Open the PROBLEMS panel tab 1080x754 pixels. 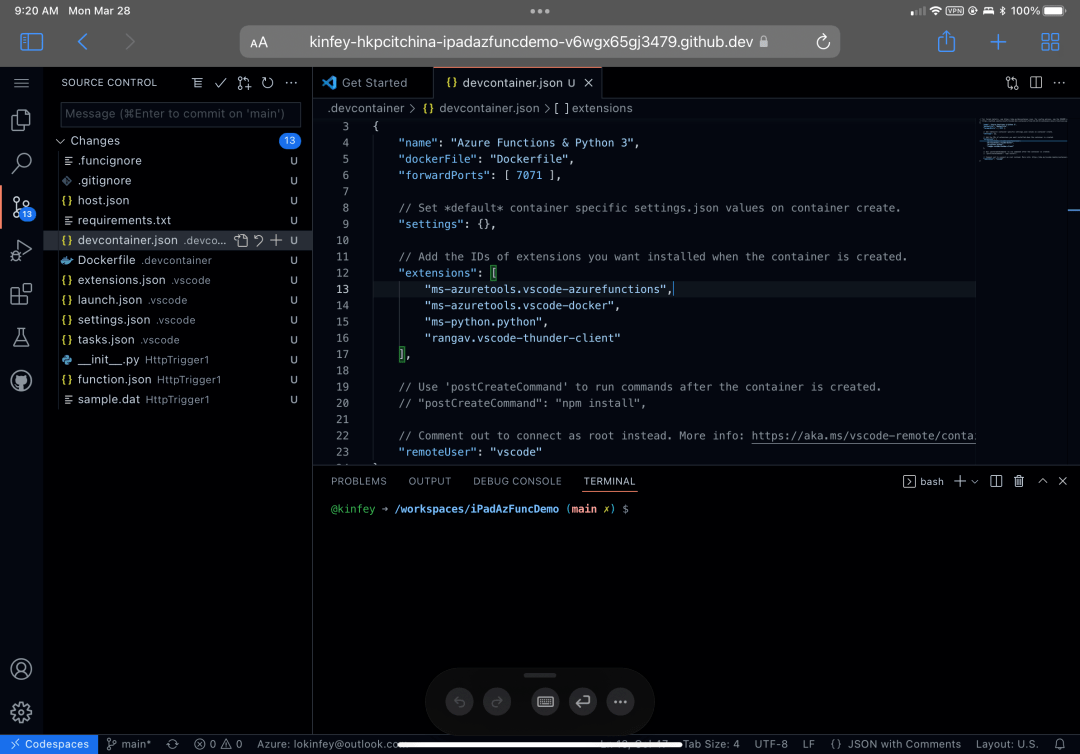tap(358, 481)
